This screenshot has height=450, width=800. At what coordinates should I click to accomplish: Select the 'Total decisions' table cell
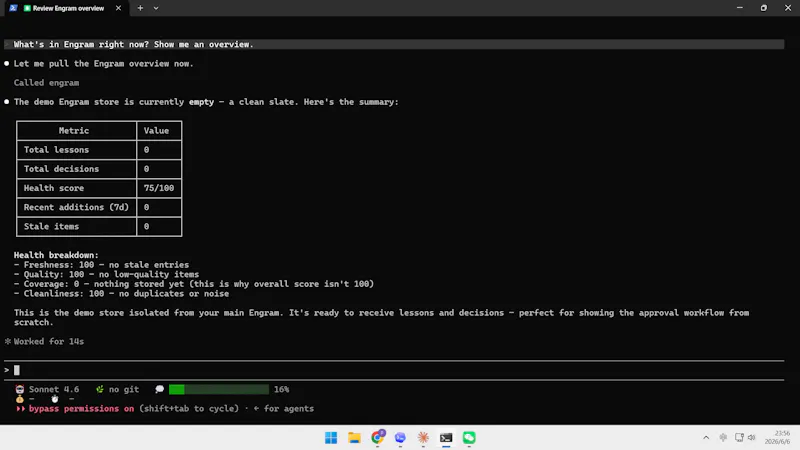click(77, 169)
